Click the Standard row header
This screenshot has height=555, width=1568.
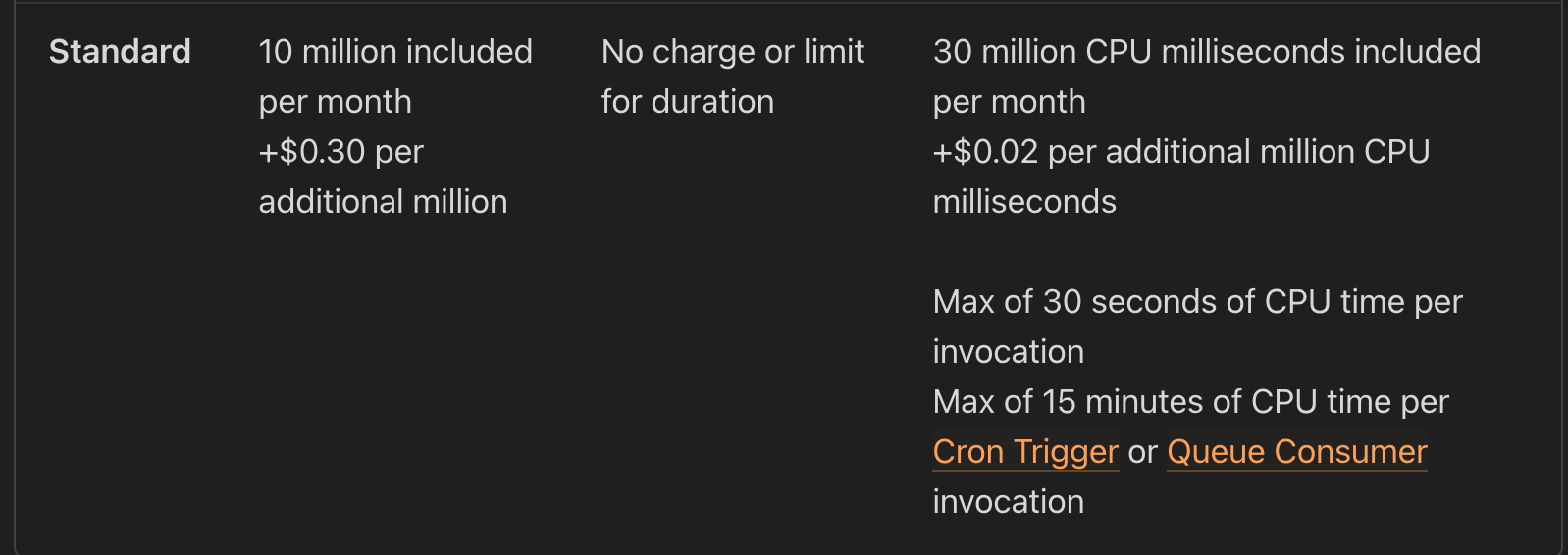pyautogui.click(x=120, y=52)
